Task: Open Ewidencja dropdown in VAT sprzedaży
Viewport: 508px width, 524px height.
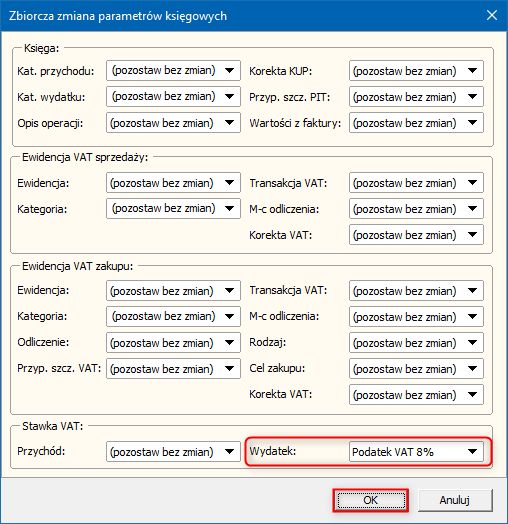Action: [x=173, y=182]
